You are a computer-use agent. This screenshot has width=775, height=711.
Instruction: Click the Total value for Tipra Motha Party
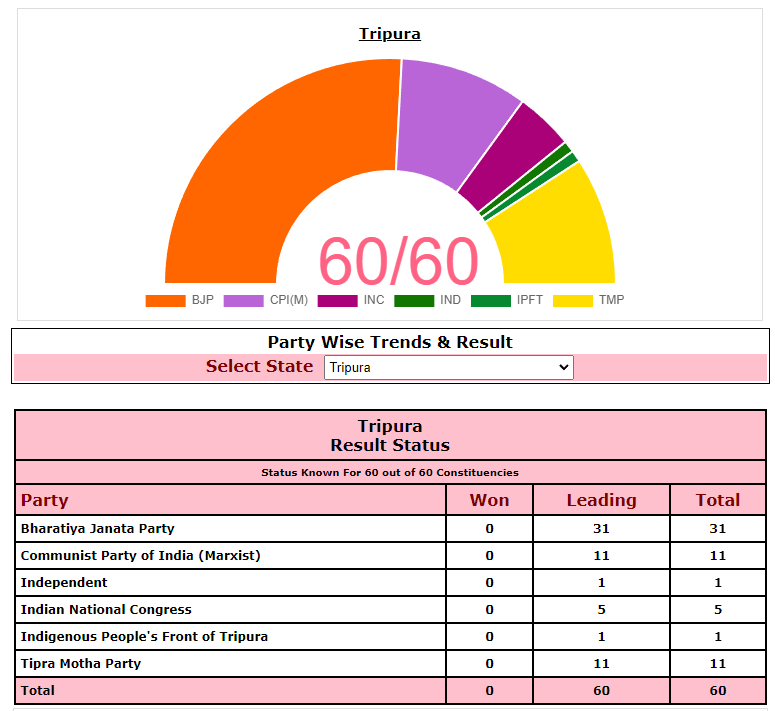pos(718,663)
